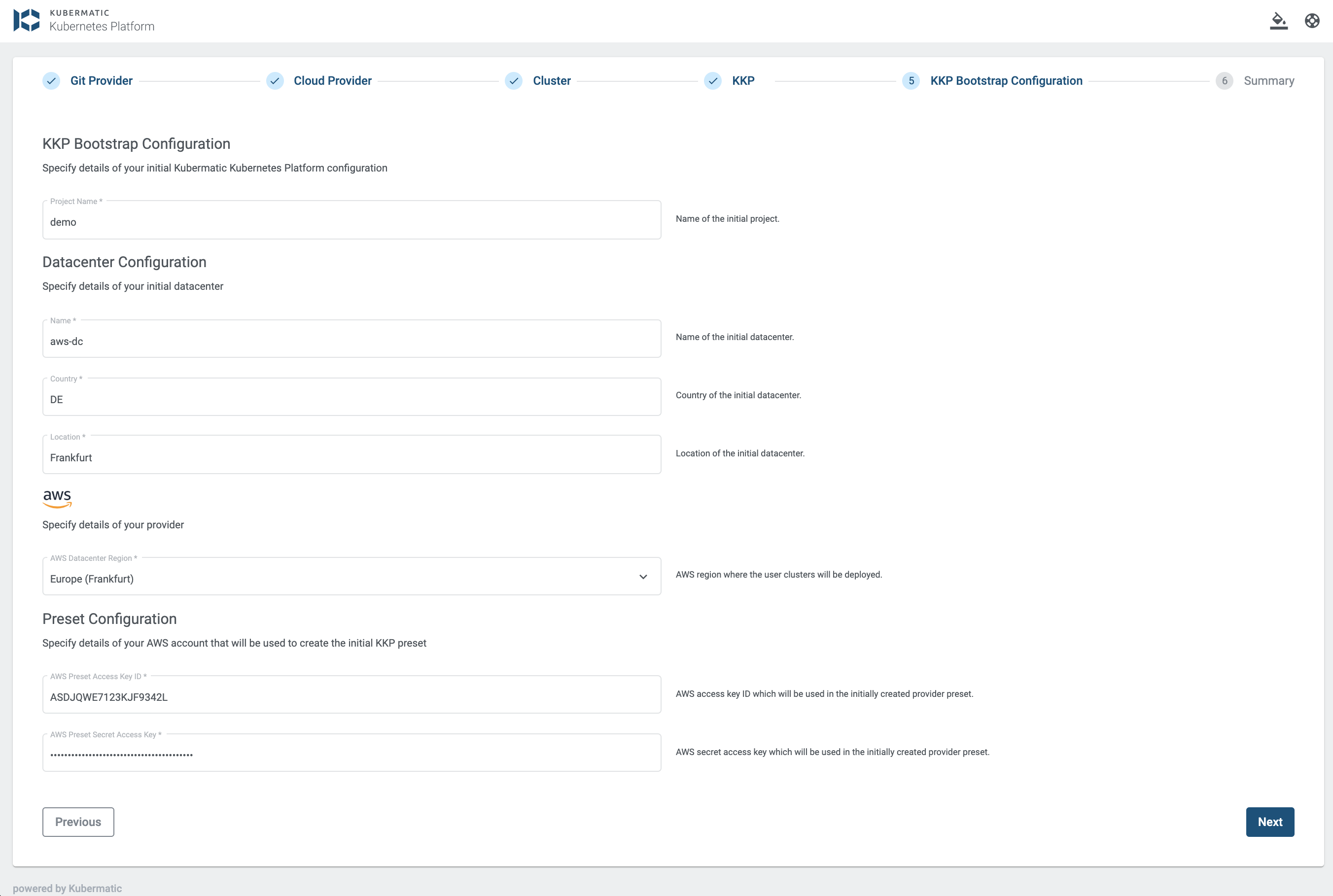Click the Previous button
Image resolution: width=1333 pixels, height=896 pixels.
tap(78, 822)
